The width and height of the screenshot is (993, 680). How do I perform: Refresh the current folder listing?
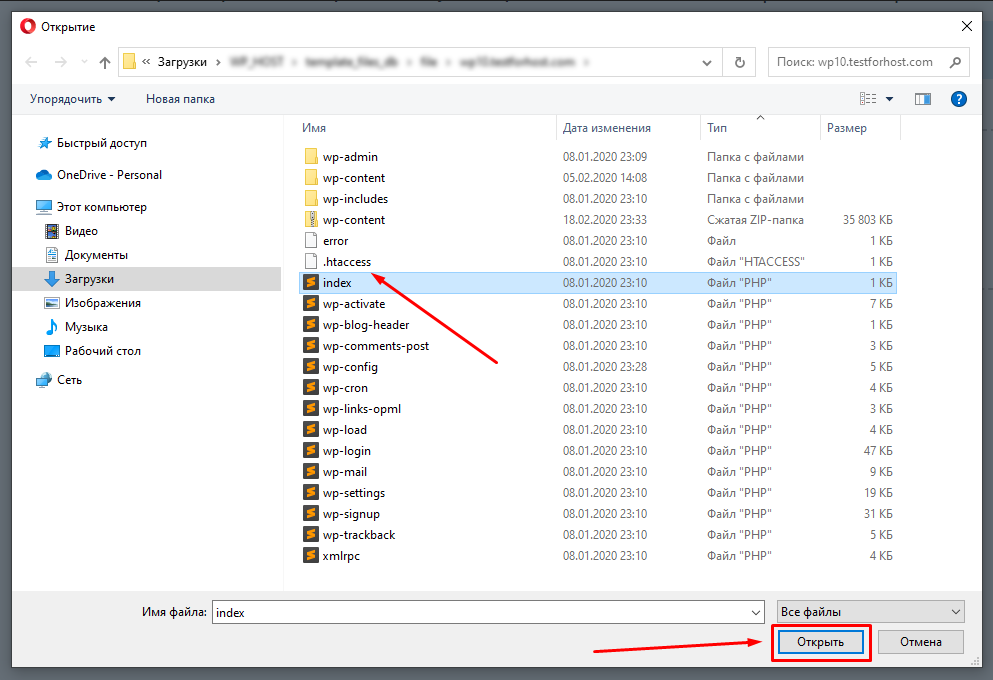click(x=739, y=62)
